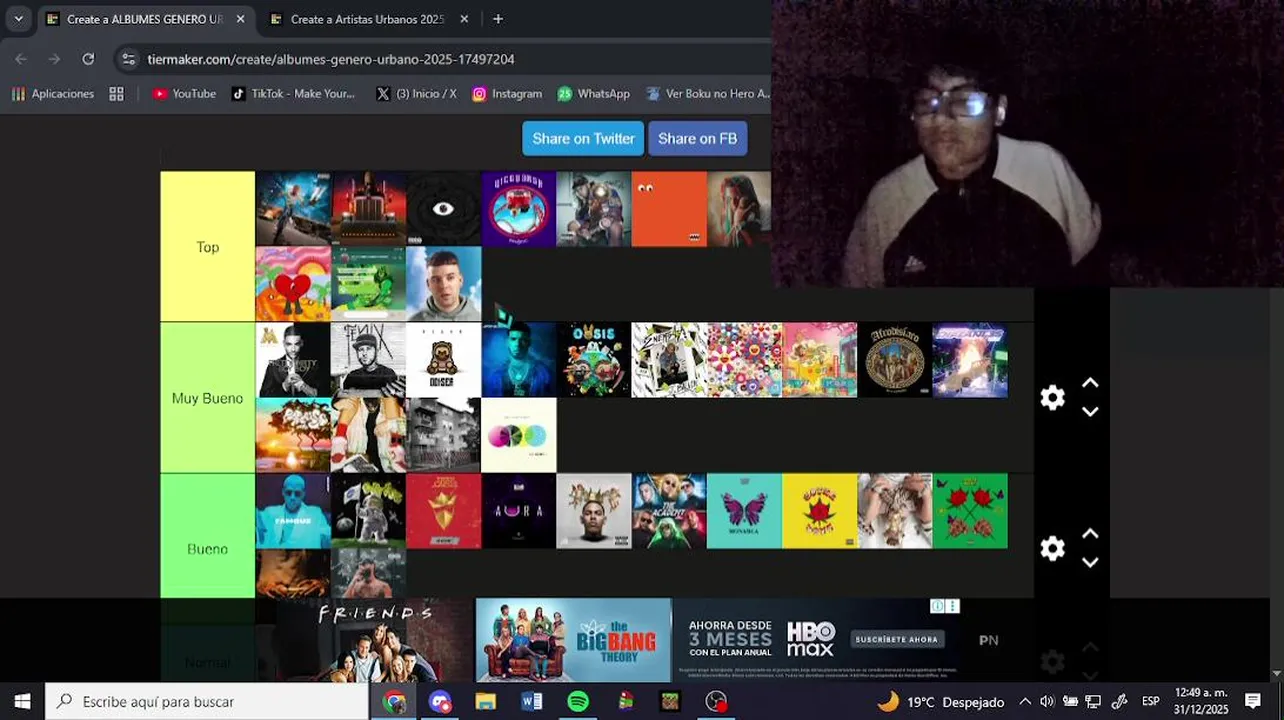Move Muy Bueno tier down with arrow
Viewport: 1284px width, 720px height.
(1091, 411)
